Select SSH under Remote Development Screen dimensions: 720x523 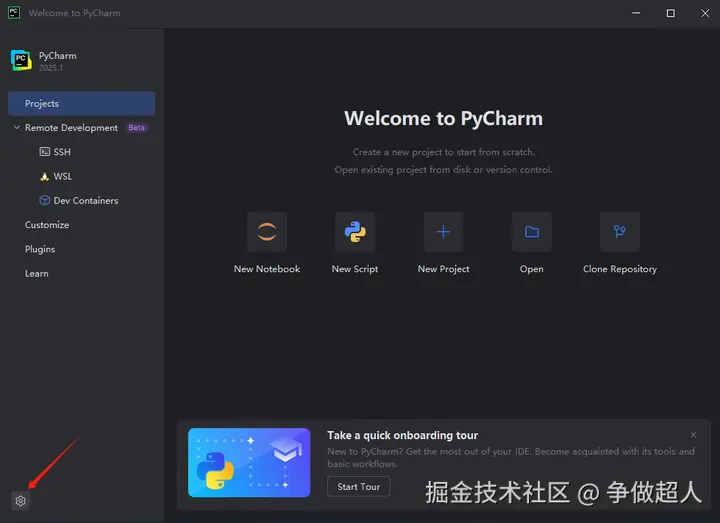coord(62,152)
